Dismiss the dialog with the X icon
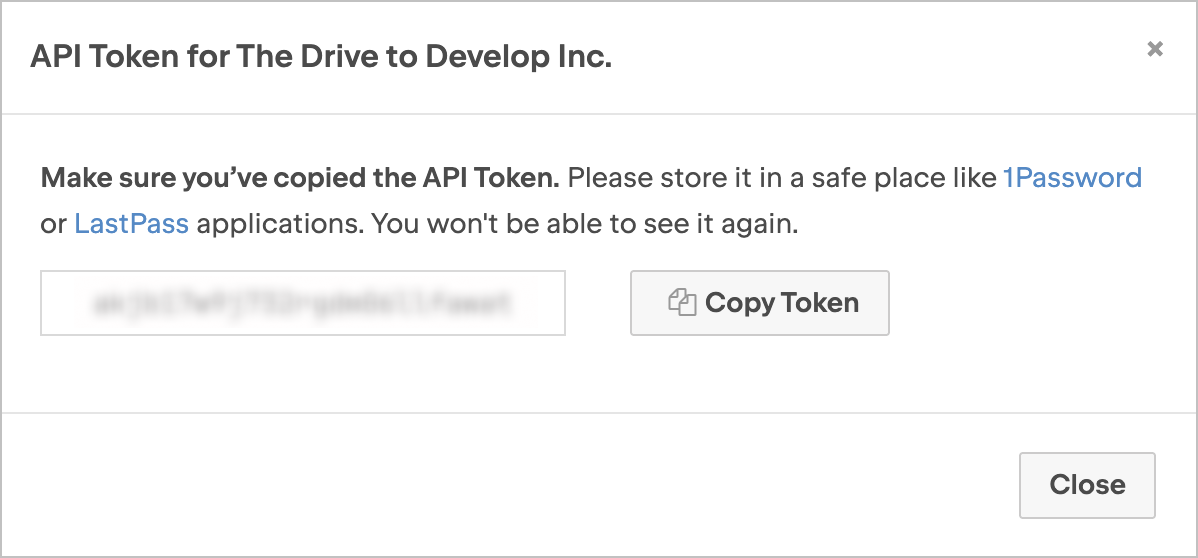The width and height of the screenshot is (1198, 558). pyautogui.click(x=1155, y=49)
